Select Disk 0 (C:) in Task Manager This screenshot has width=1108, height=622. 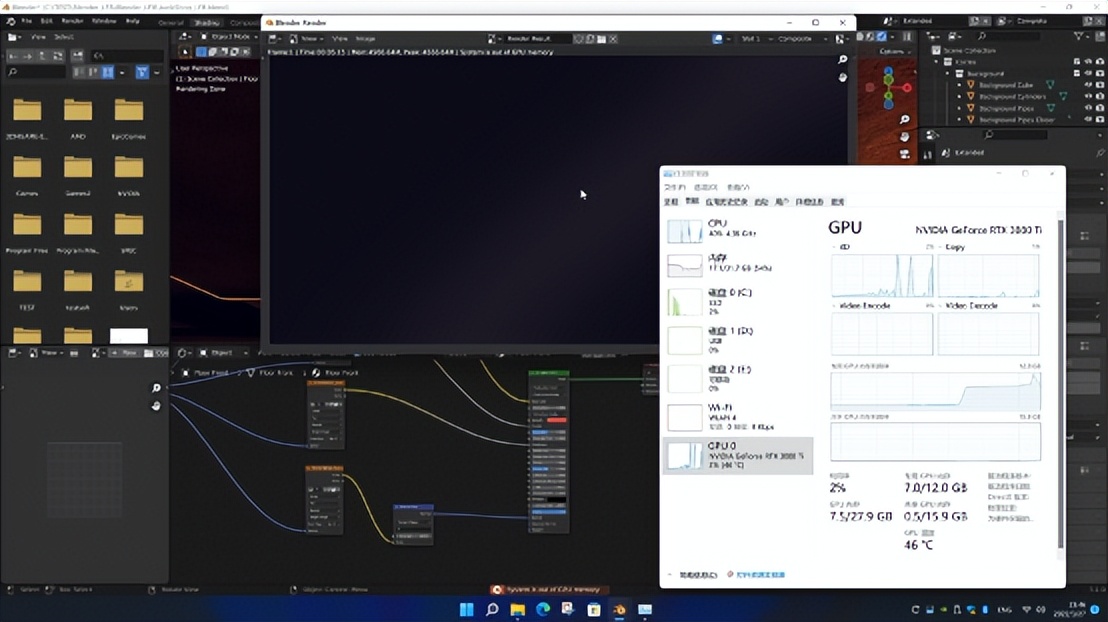point(738,302)
